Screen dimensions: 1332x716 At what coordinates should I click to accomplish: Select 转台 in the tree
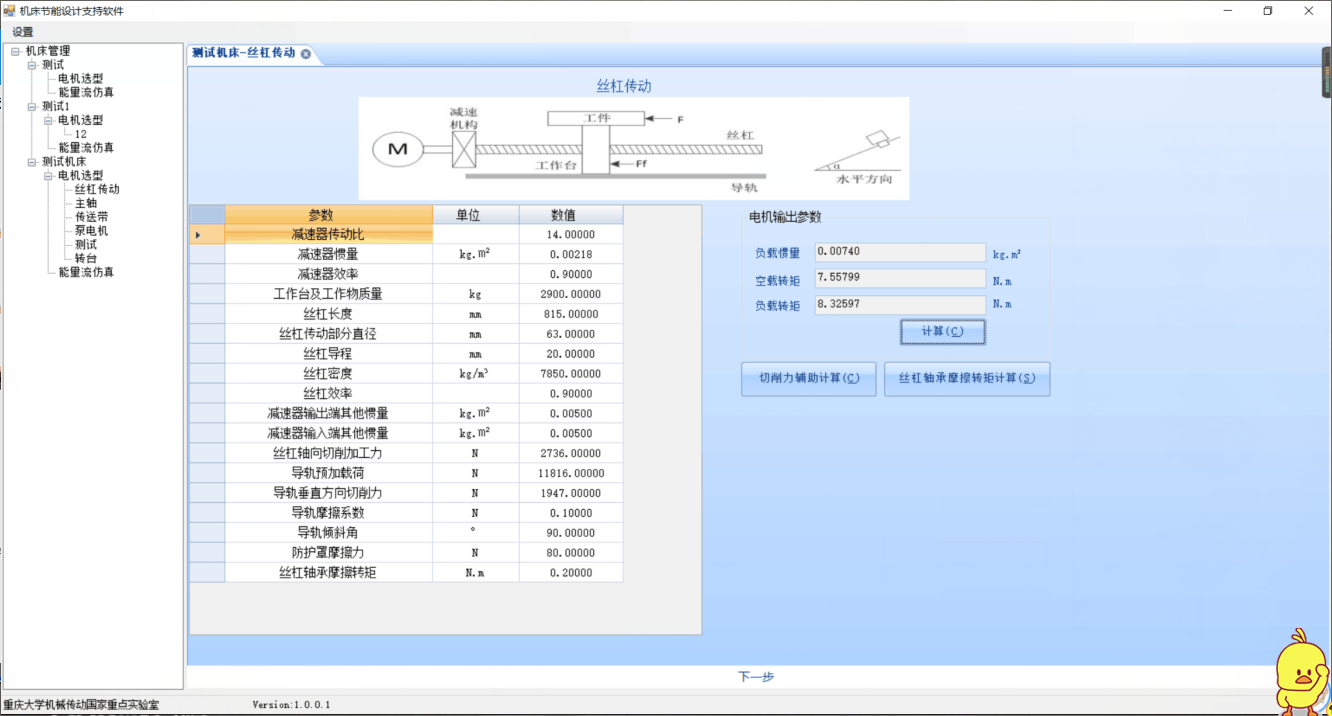86,258
